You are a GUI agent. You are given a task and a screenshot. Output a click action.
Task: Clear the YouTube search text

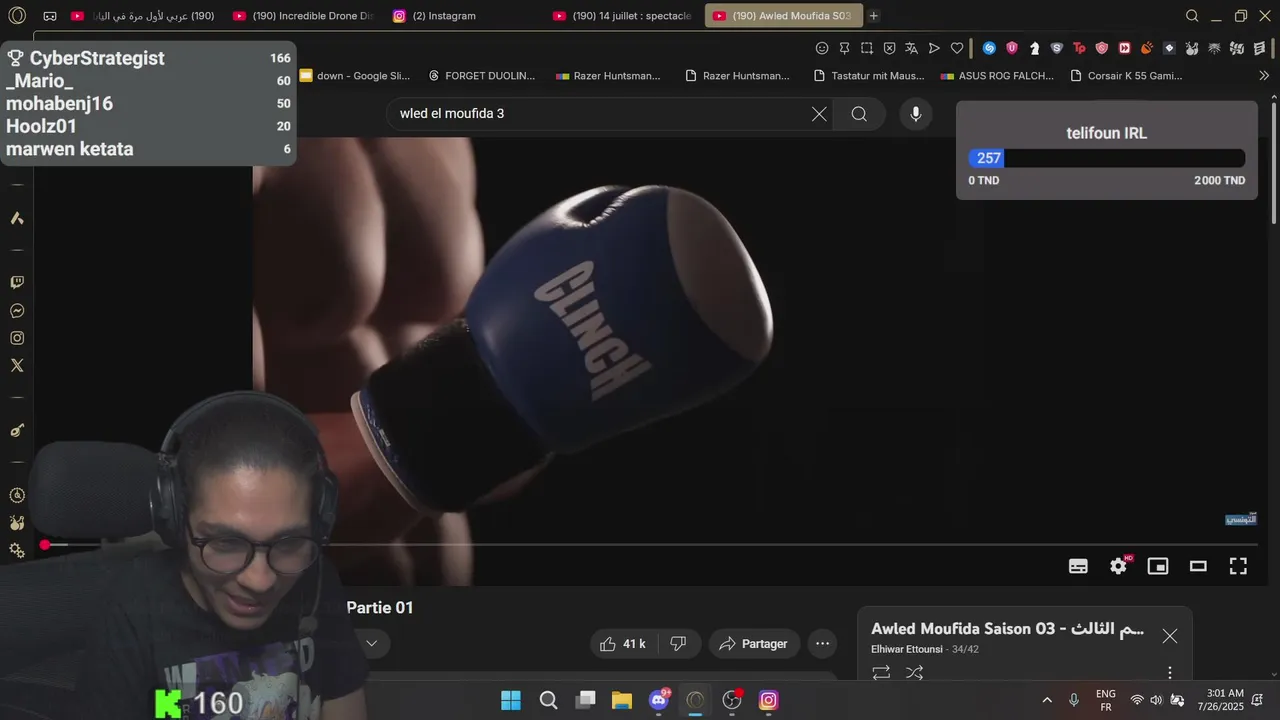click(819, 114)
